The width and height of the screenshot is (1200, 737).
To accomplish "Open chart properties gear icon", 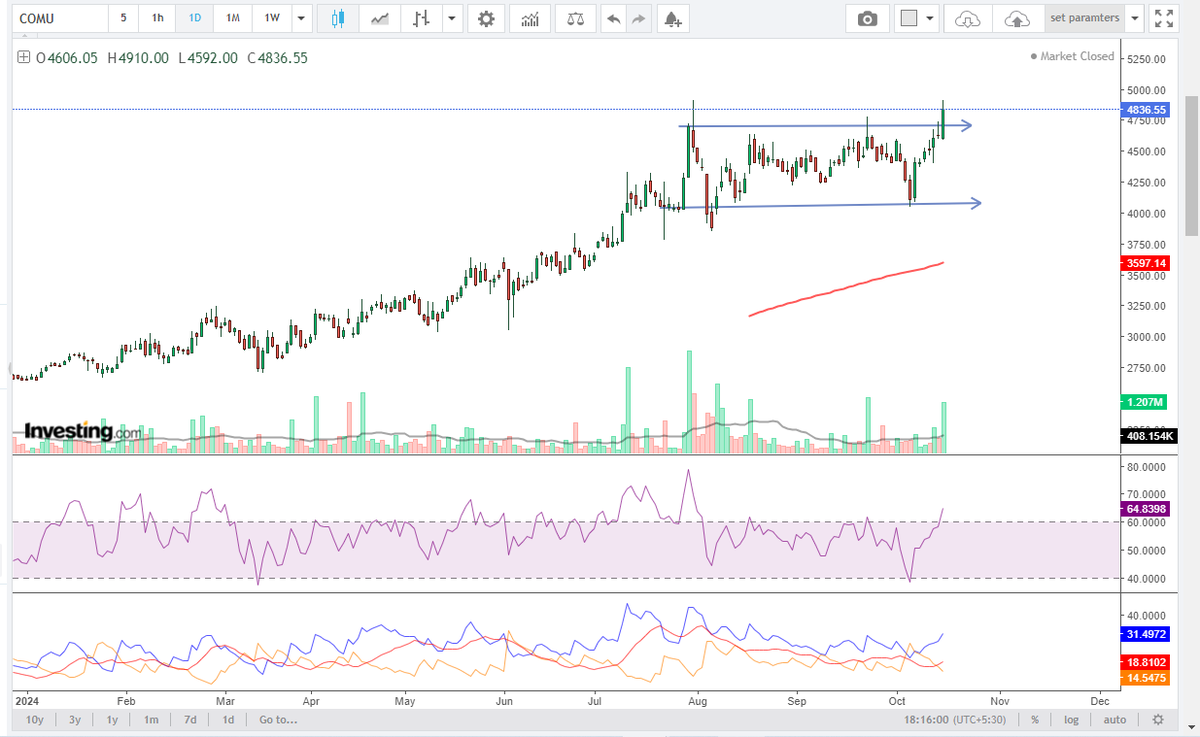I will (486, 18).
